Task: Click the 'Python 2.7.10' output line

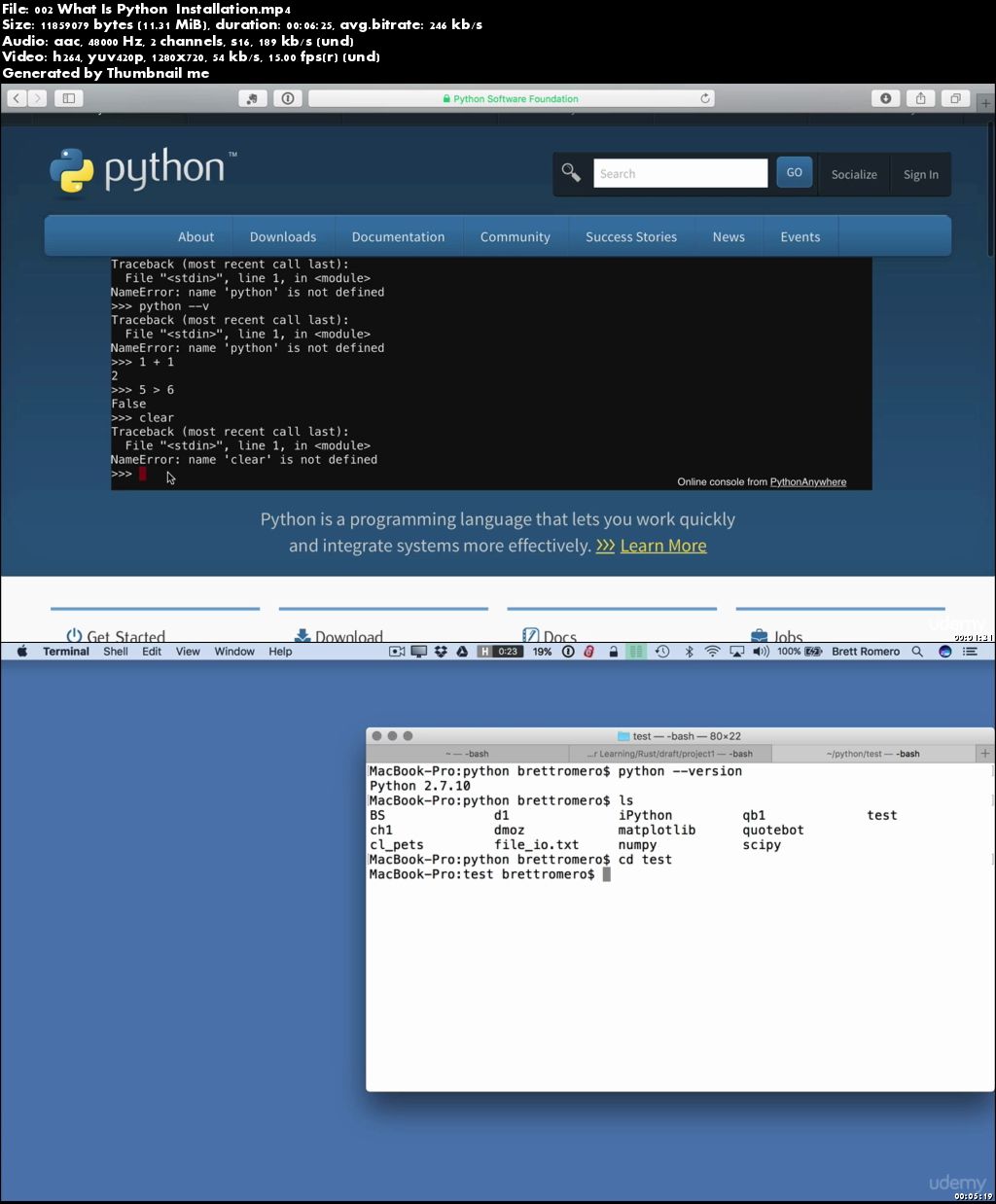Action: pos(420,786)
